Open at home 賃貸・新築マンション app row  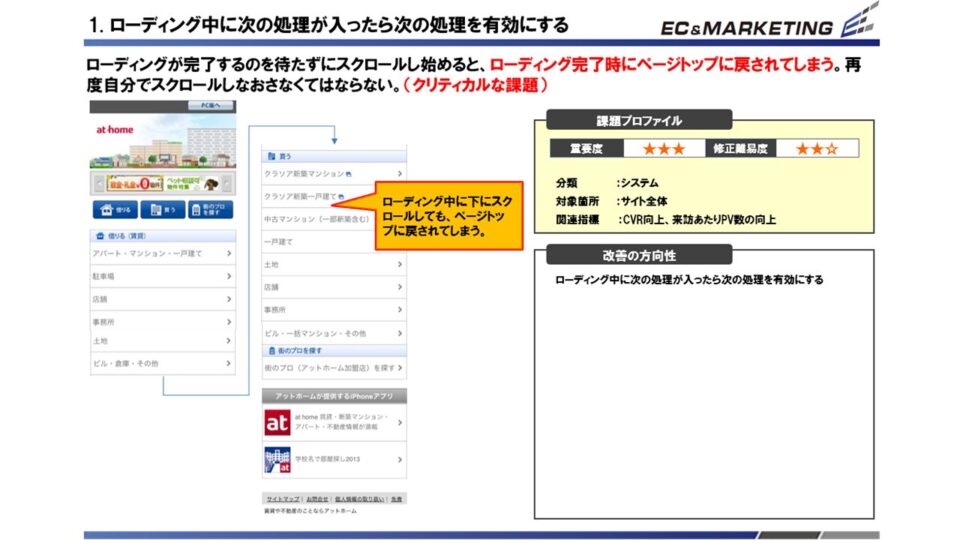(x=334, y=422)
